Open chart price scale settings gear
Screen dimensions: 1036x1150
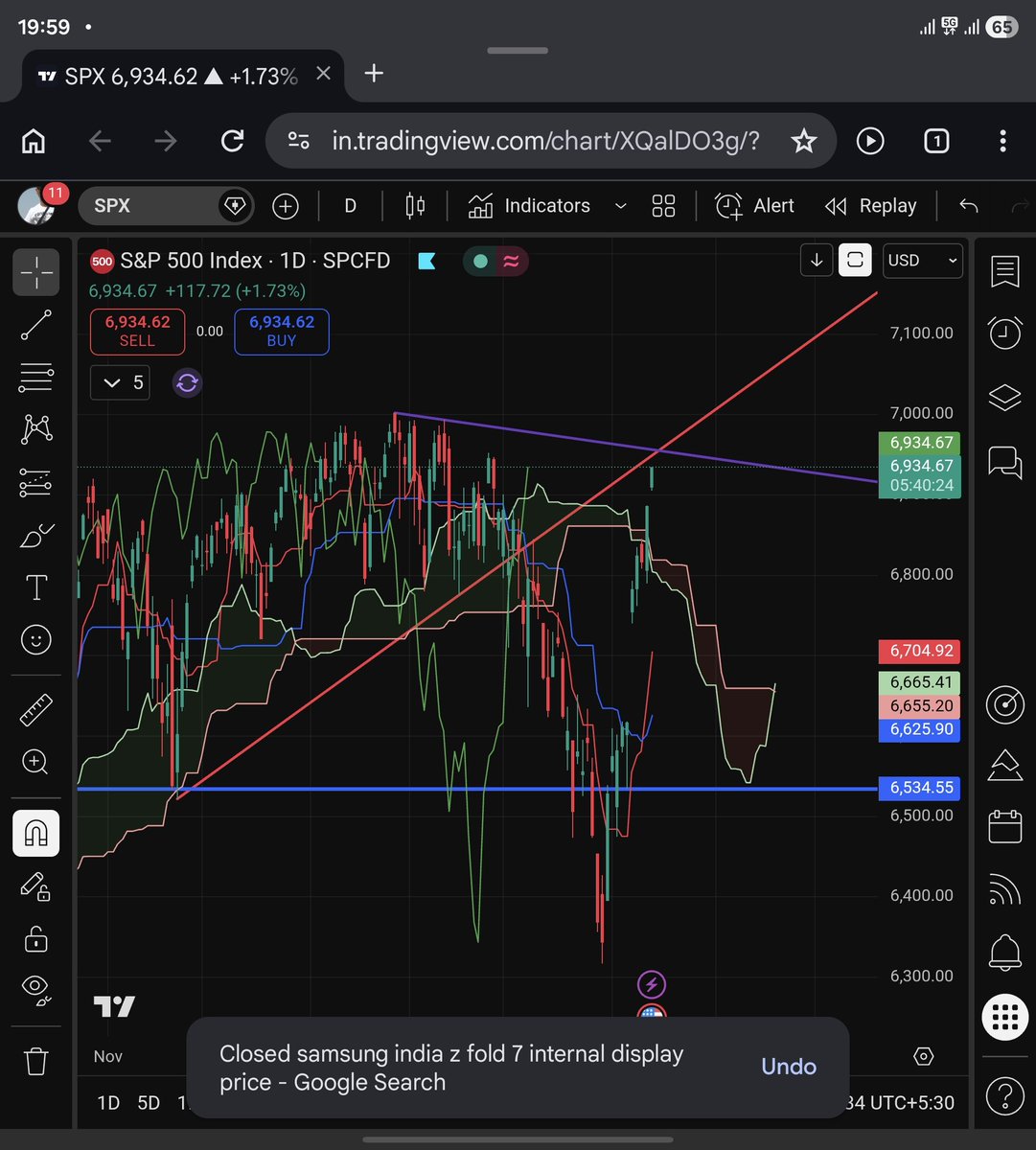(x=924, y=1056)
